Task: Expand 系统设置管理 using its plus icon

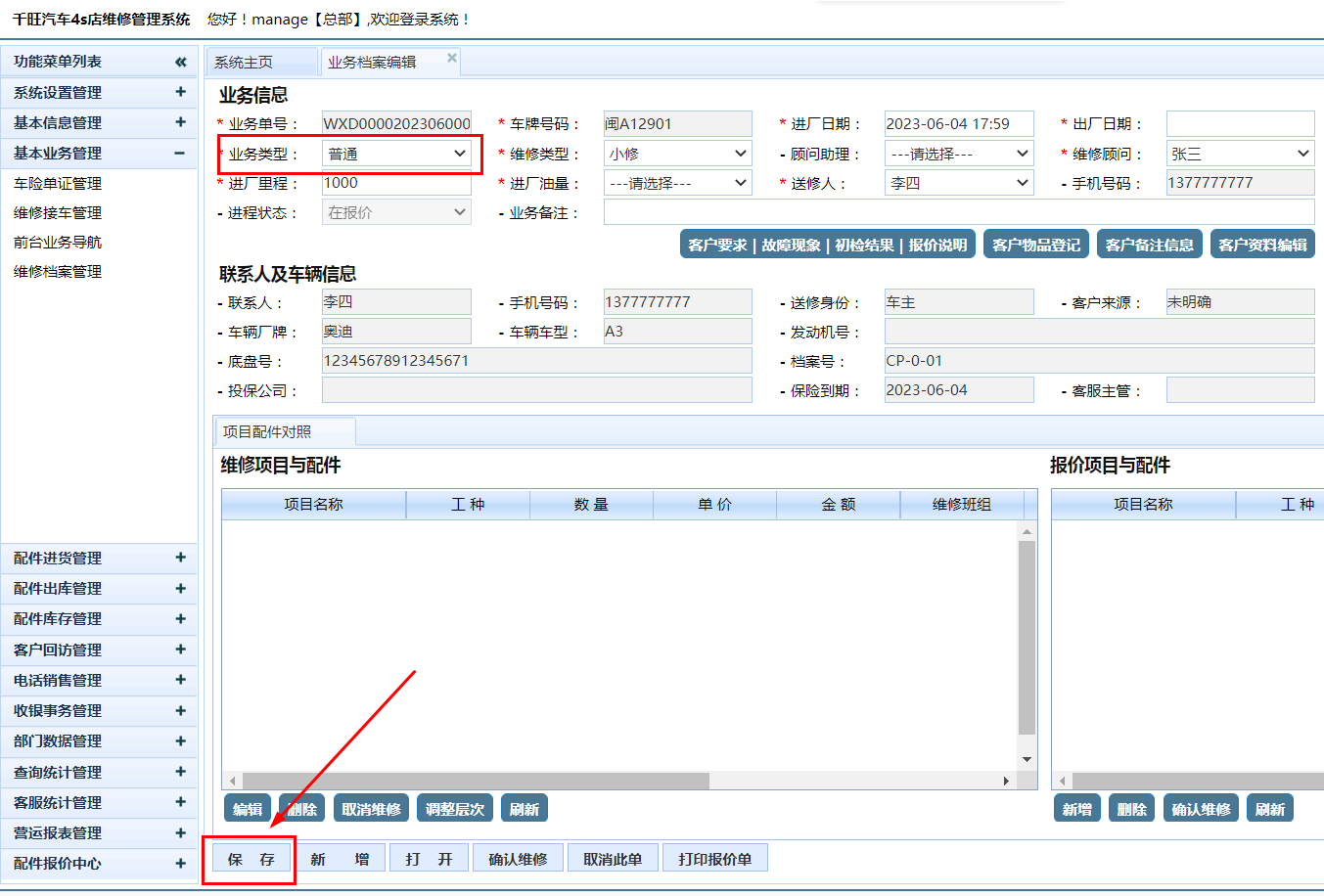Action: pyautogui.click(x=180, y=92)
